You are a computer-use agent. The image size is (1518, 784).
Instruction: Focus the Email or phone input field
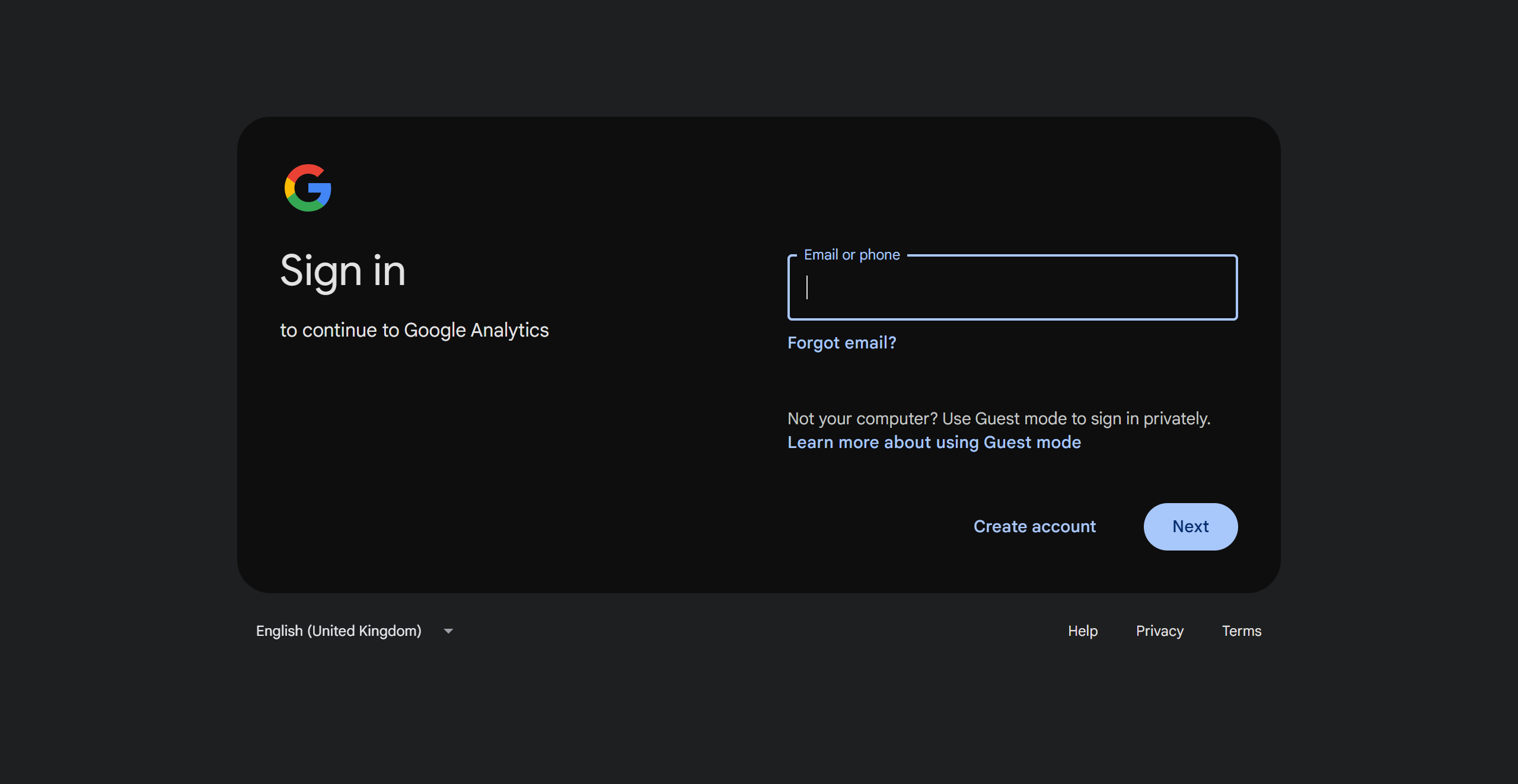(1012, 288)
